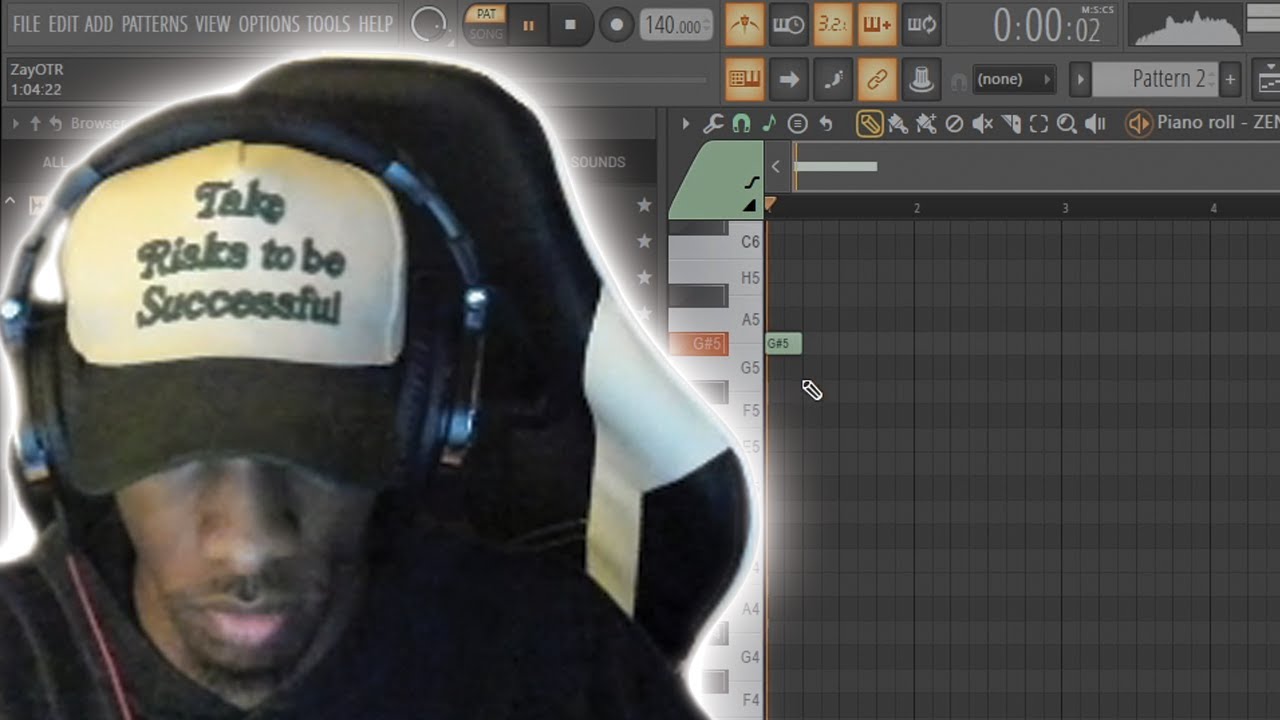Screen dimensions: 1280x720
Task: Stop playback with the stop button
Action: pos(570,25)
